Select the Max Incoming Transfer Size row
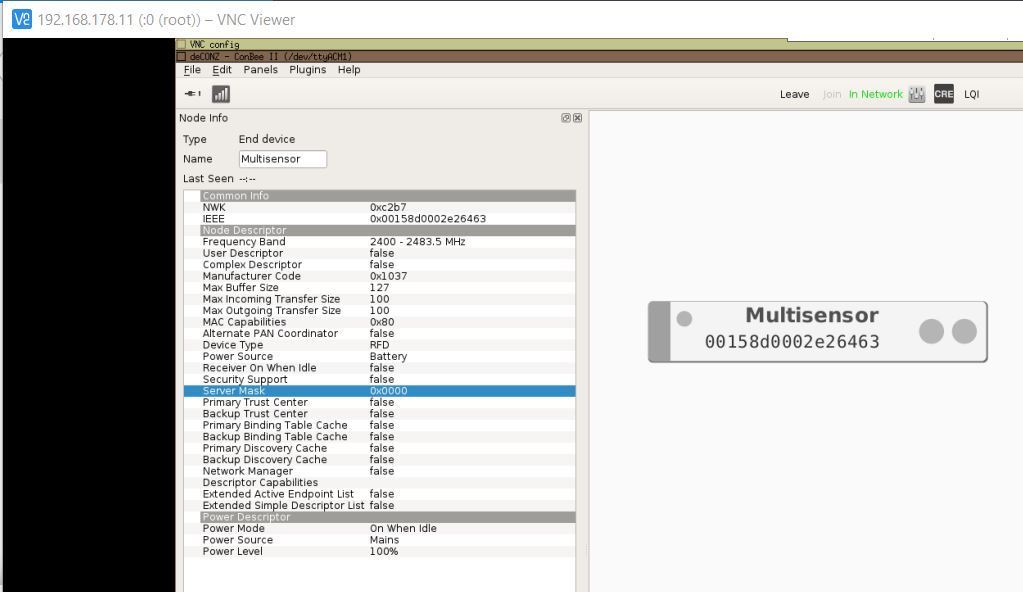1023x592 pixels. point(380,299)
